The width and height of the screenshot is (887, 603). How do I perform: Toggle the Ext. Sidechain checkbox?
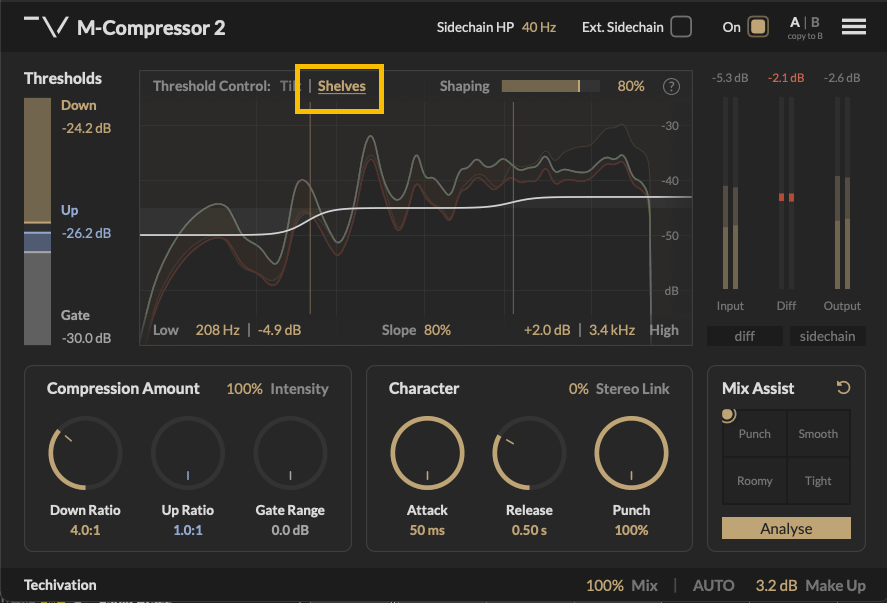(681, 27)
